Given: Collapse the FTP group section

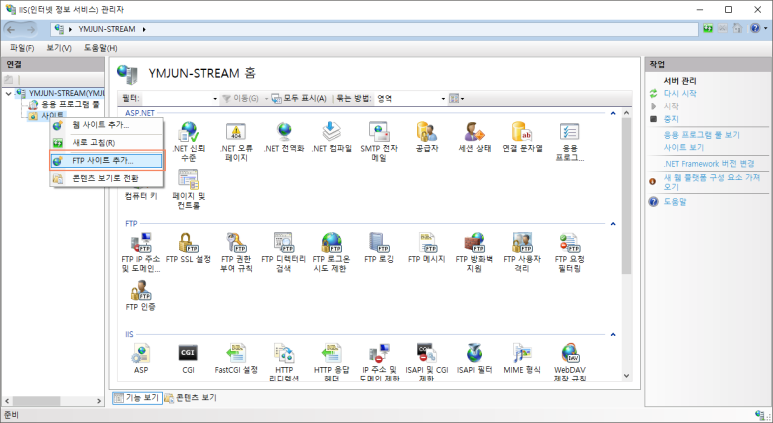Looking at the screenshot, I should pos(613,224).
